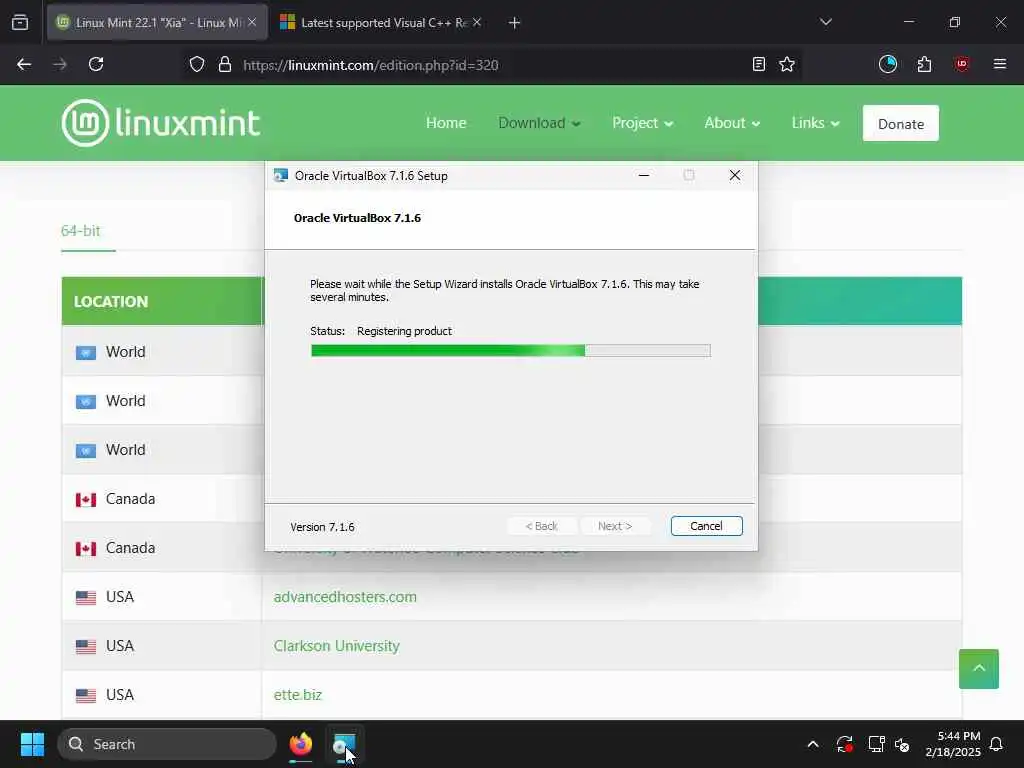Toggle reader view icon in address bar
The image size is (1024, 768).
758,64
